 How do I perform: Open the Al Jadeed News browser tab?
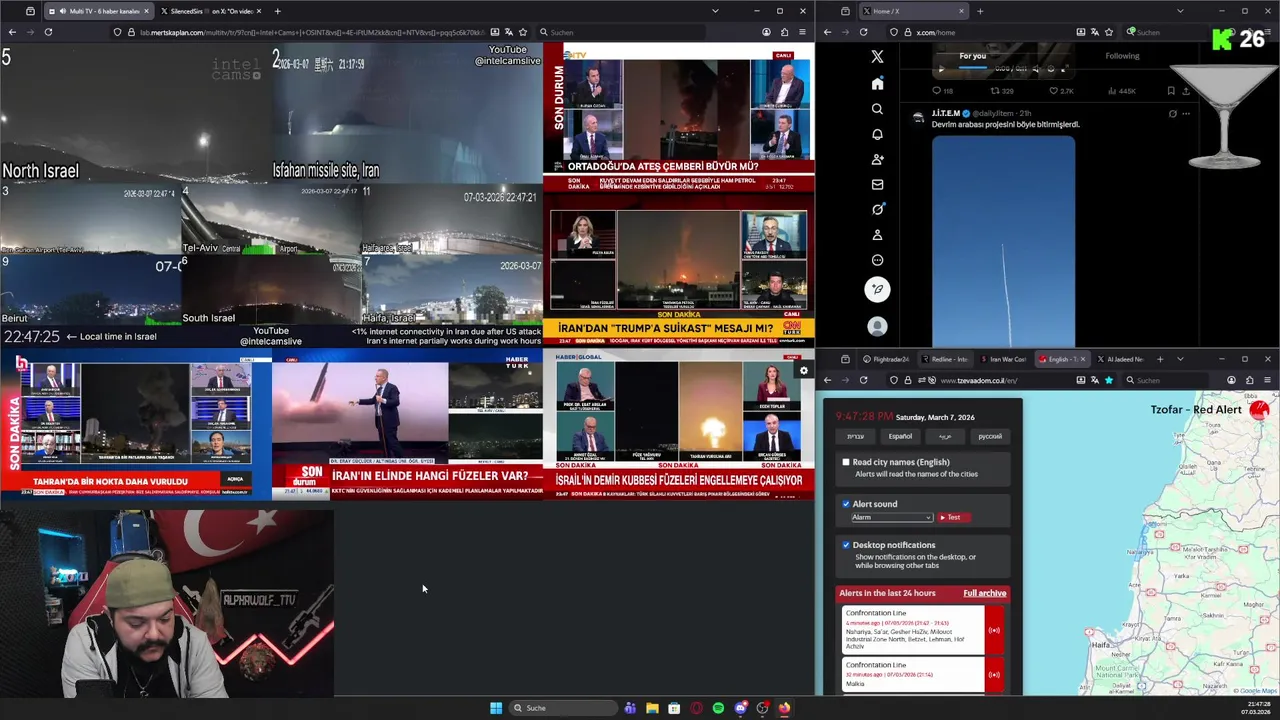1121,359
